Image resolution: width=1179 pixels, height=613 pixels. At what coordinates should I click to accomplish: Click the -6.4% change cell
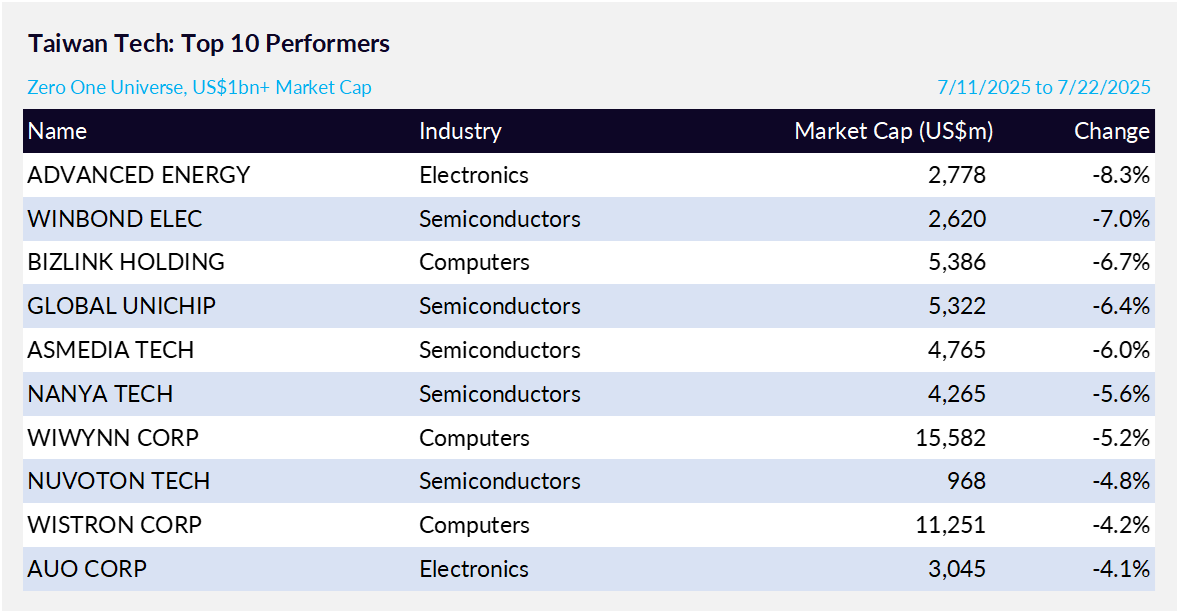pyautogui.click(x=1121, y=306)
